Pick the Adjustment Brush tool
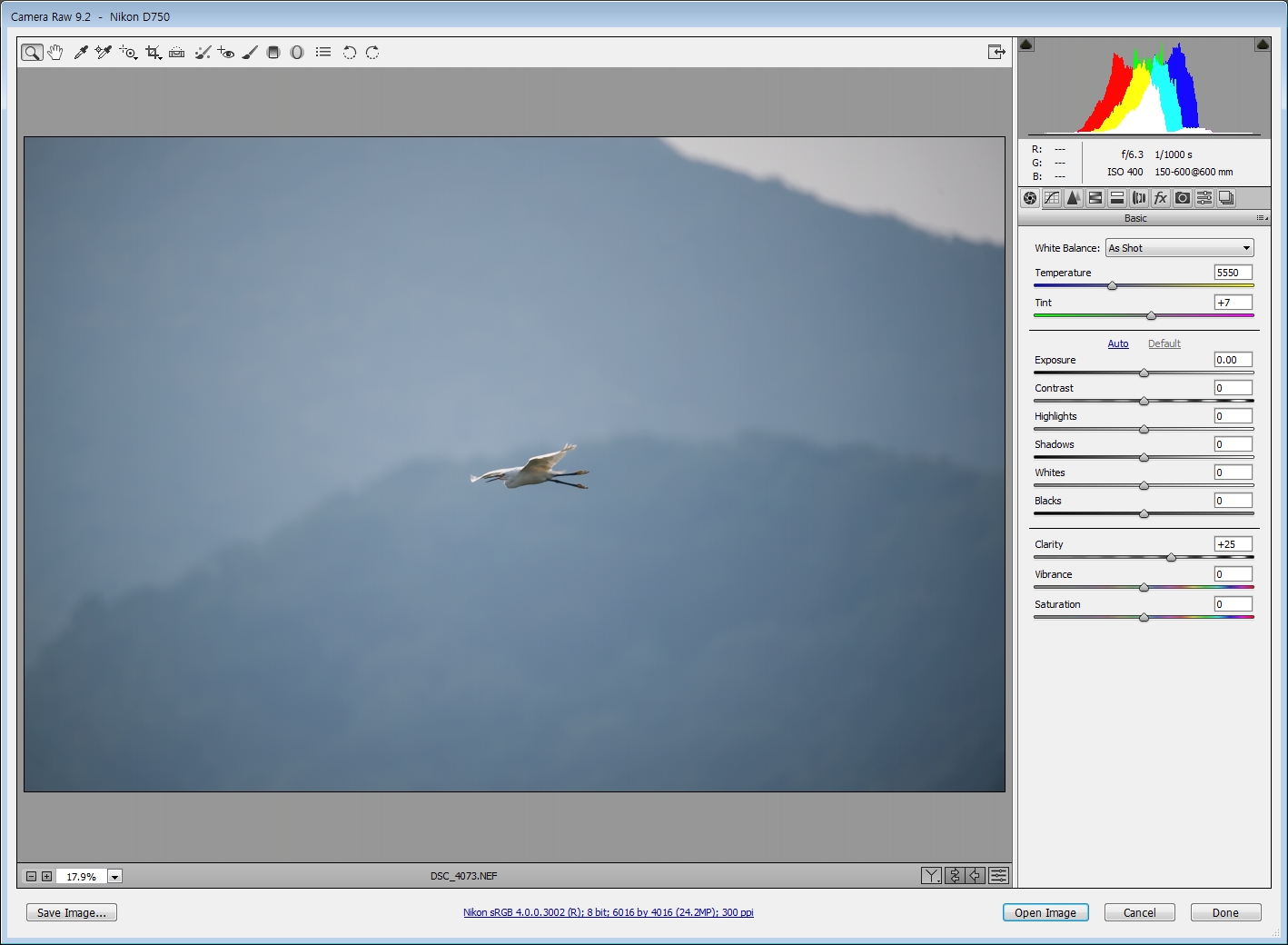Viewport: 1288px width, 945px height. [x=250, y=53]
